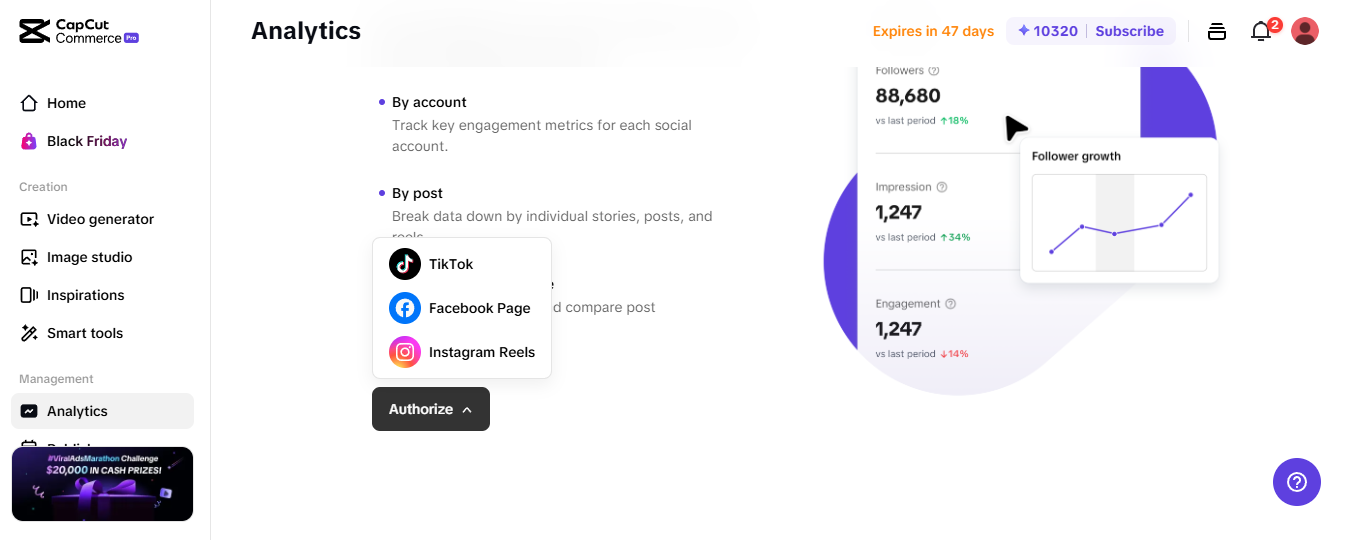Viewport: 1348px width, 540px height.
Task: Open the notifications bell
Action: coord(1261,31)
